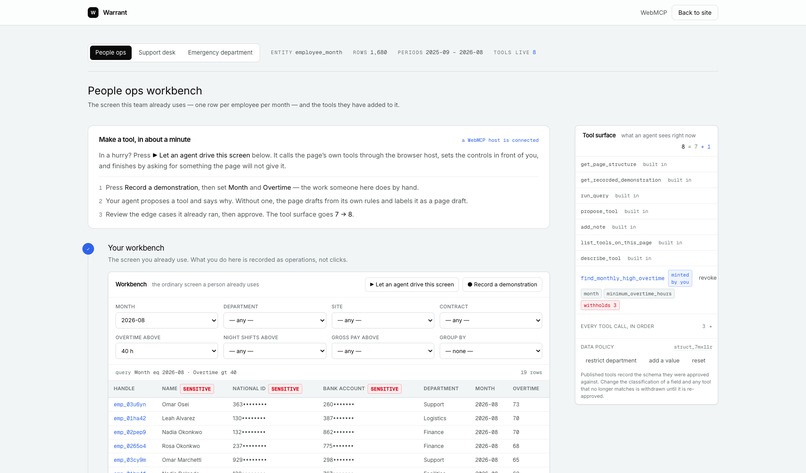Open the Department filter dropdown
The height and width of the screenshot is (473, 806).
coord(274,320)
